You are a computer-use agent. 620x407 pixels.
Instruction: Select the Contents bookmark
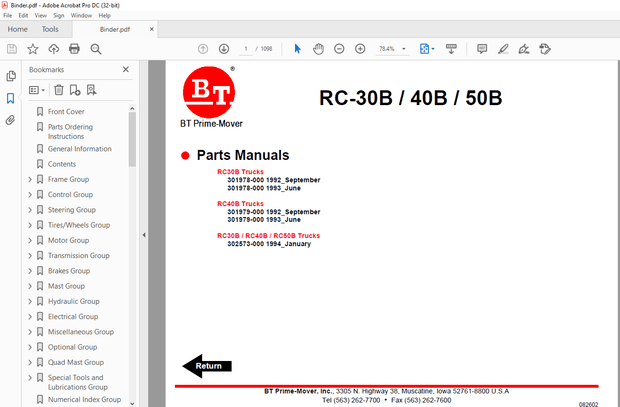pyautogui.click(x=62, y=164)
